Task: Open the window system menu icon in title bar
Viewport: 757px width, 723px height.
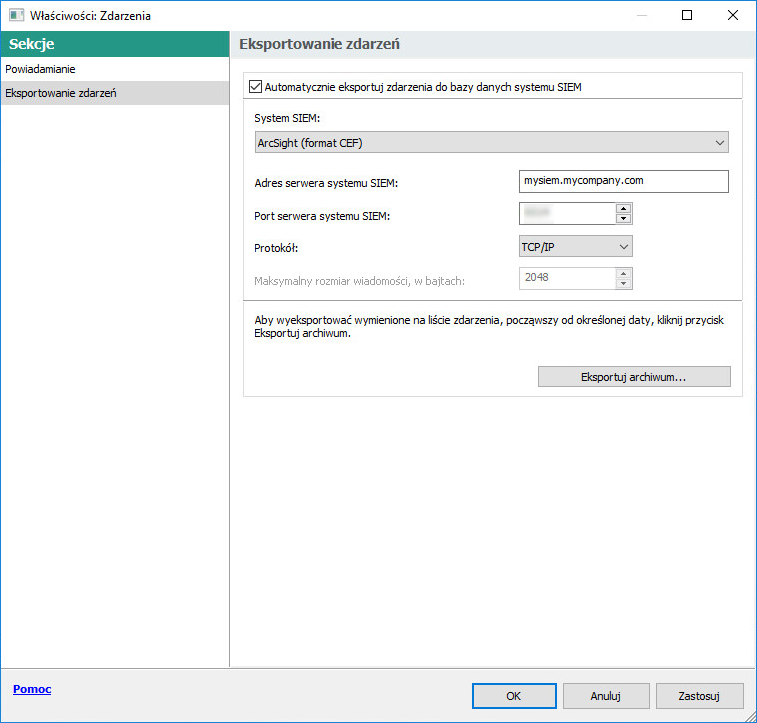Action: (x=16, y=16)
